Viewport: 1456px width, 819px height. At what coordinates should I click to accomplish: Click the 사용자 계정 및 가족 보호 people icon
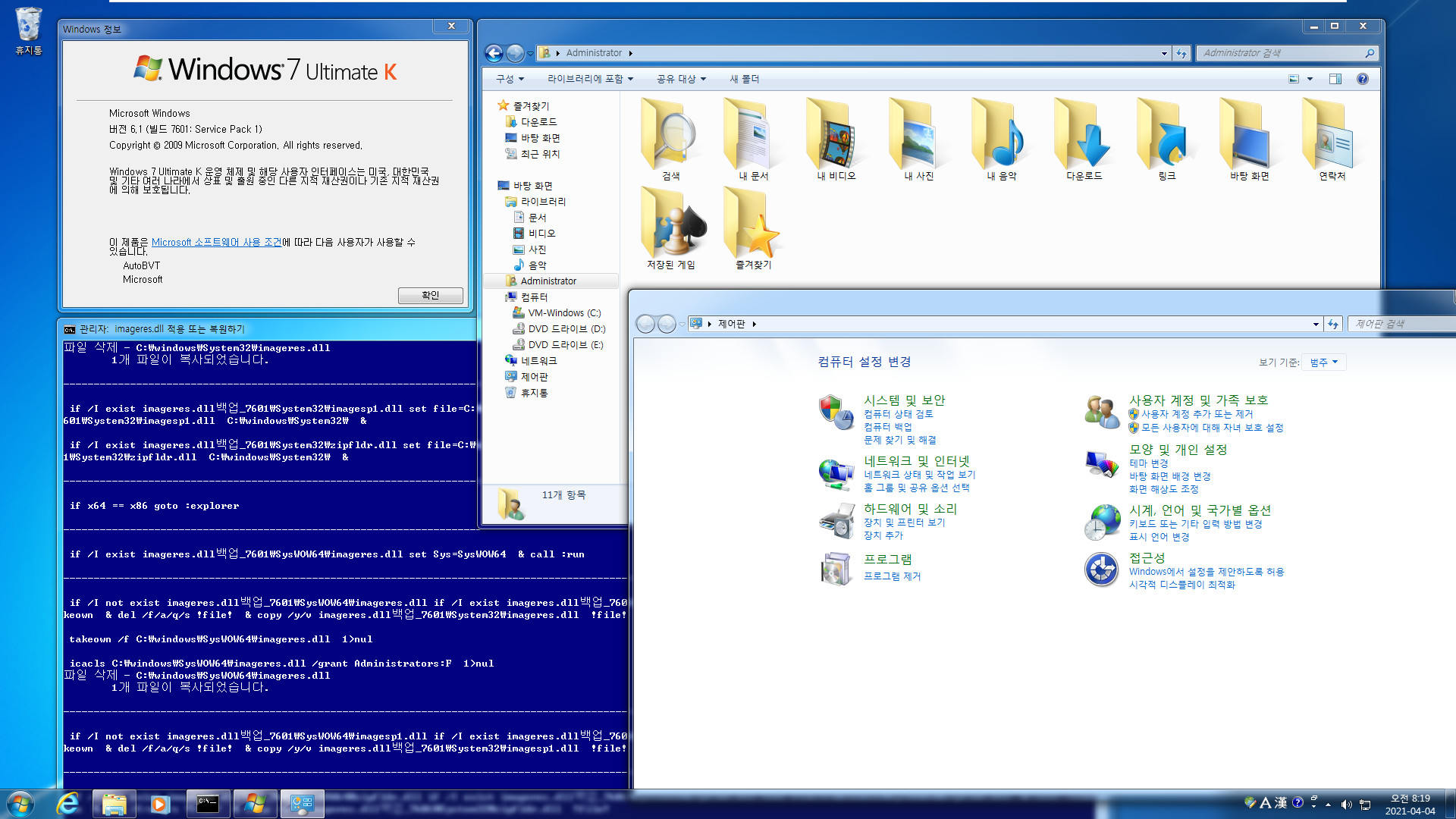[x=1102, y=412]
